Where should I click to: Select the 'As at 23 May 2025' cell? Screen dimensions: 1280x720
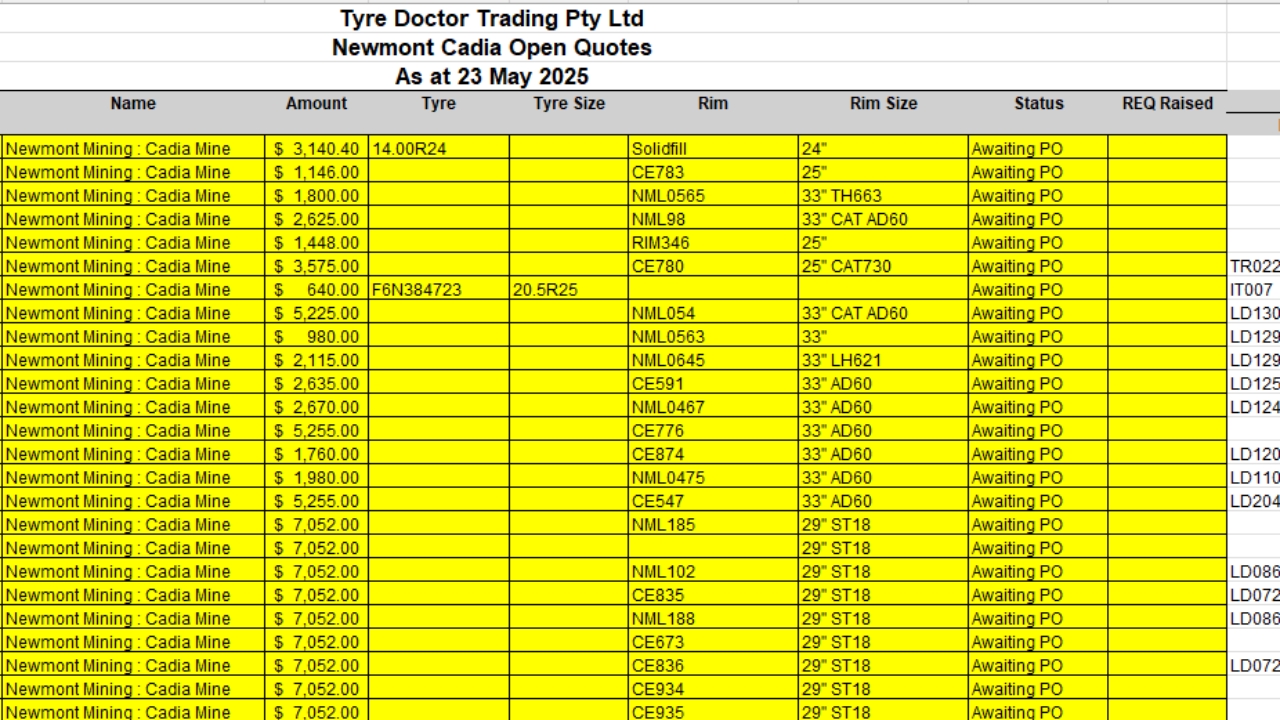pyautogui.click(x=492, y=77)
